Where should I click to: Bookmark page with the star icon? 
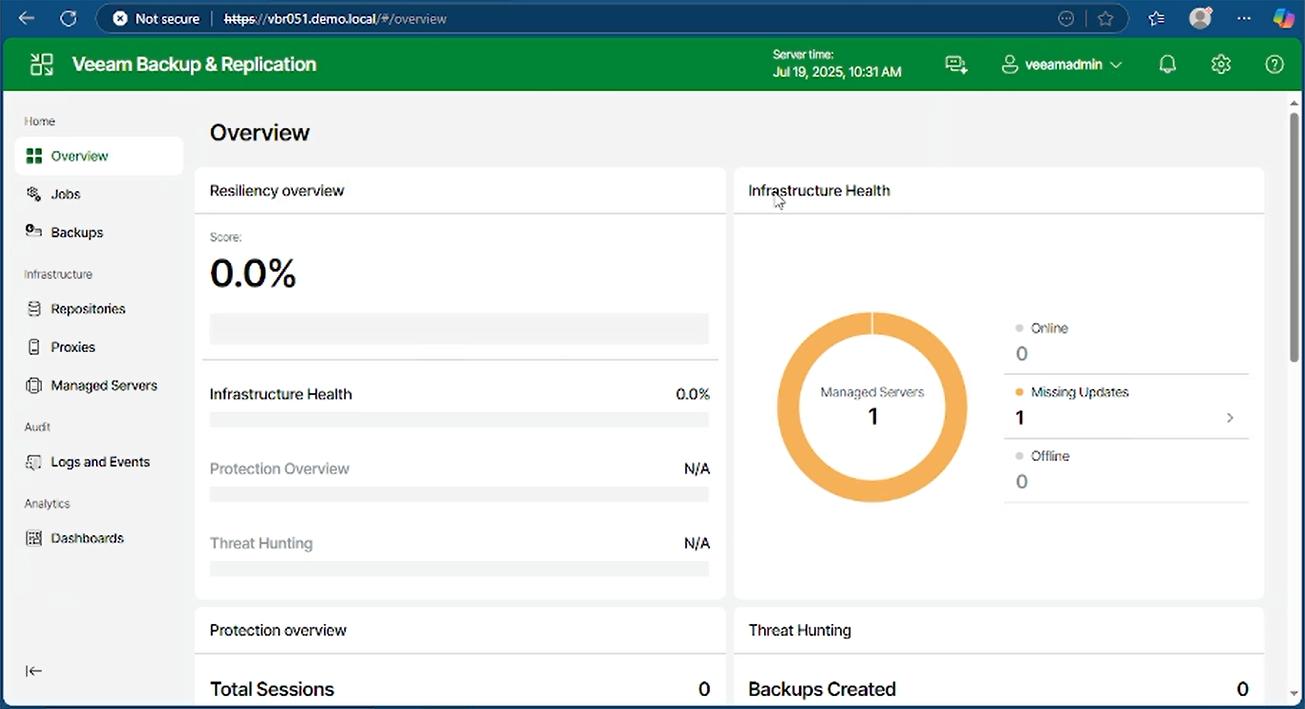(x=1105, y=18)
